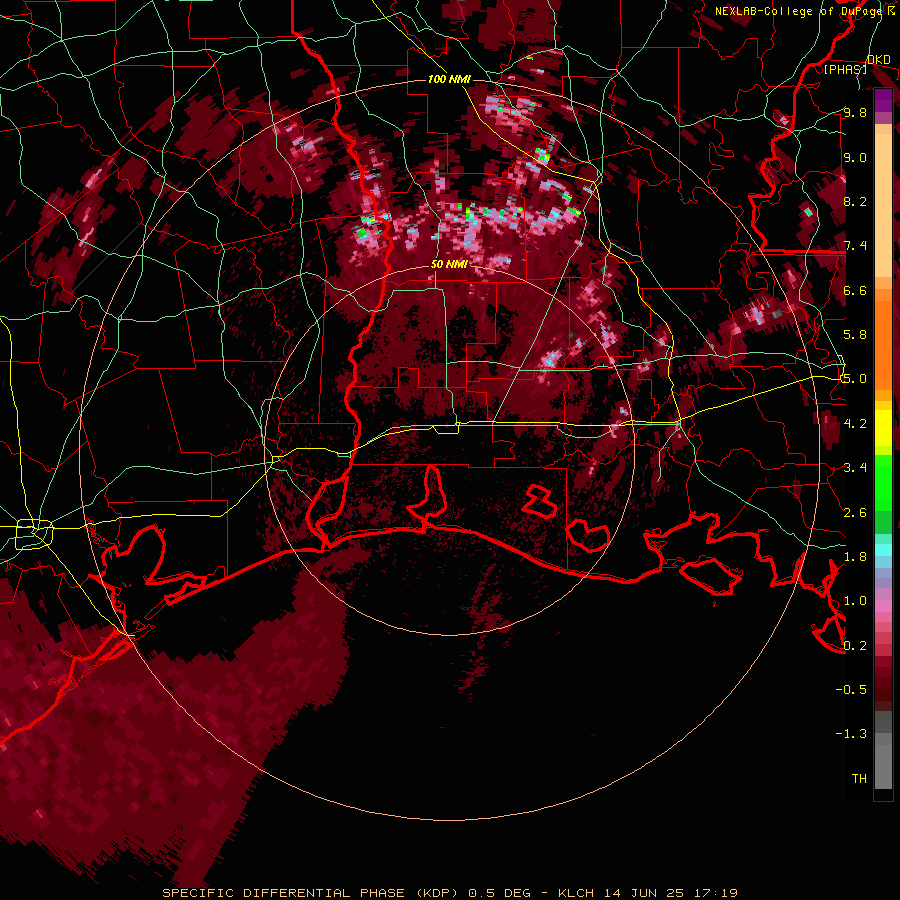900x900 pixels.
Task: Click the Specific Differential Phase KLCH caption
Action: (x=449, y=893)
